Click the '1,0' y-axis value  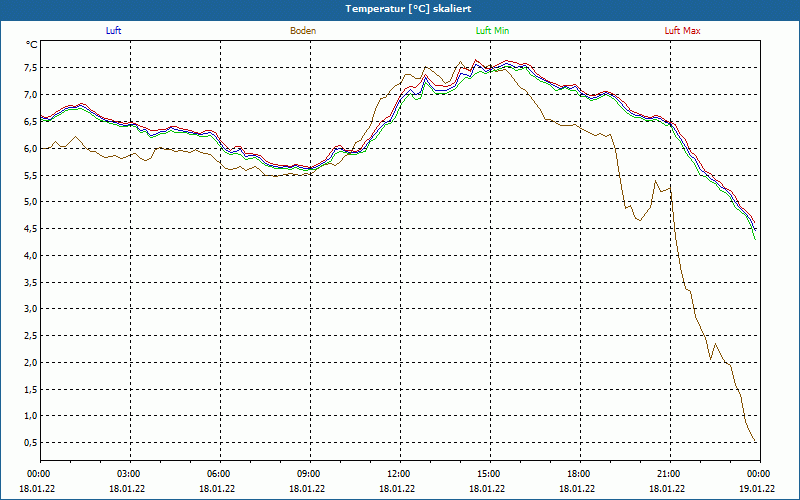31,416
